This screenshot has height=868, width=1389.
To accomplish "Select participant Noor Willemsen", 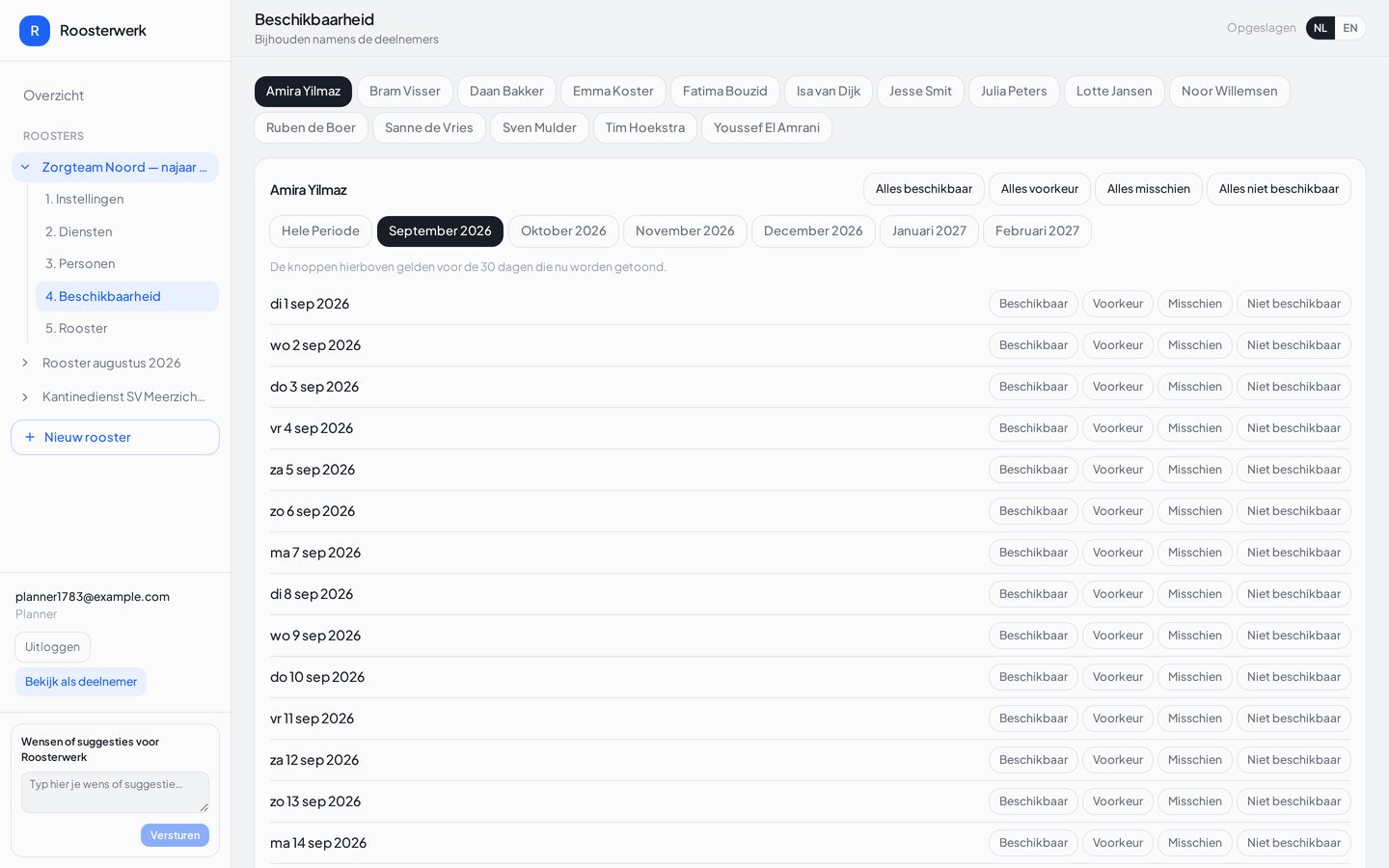I will (1229, 92).
